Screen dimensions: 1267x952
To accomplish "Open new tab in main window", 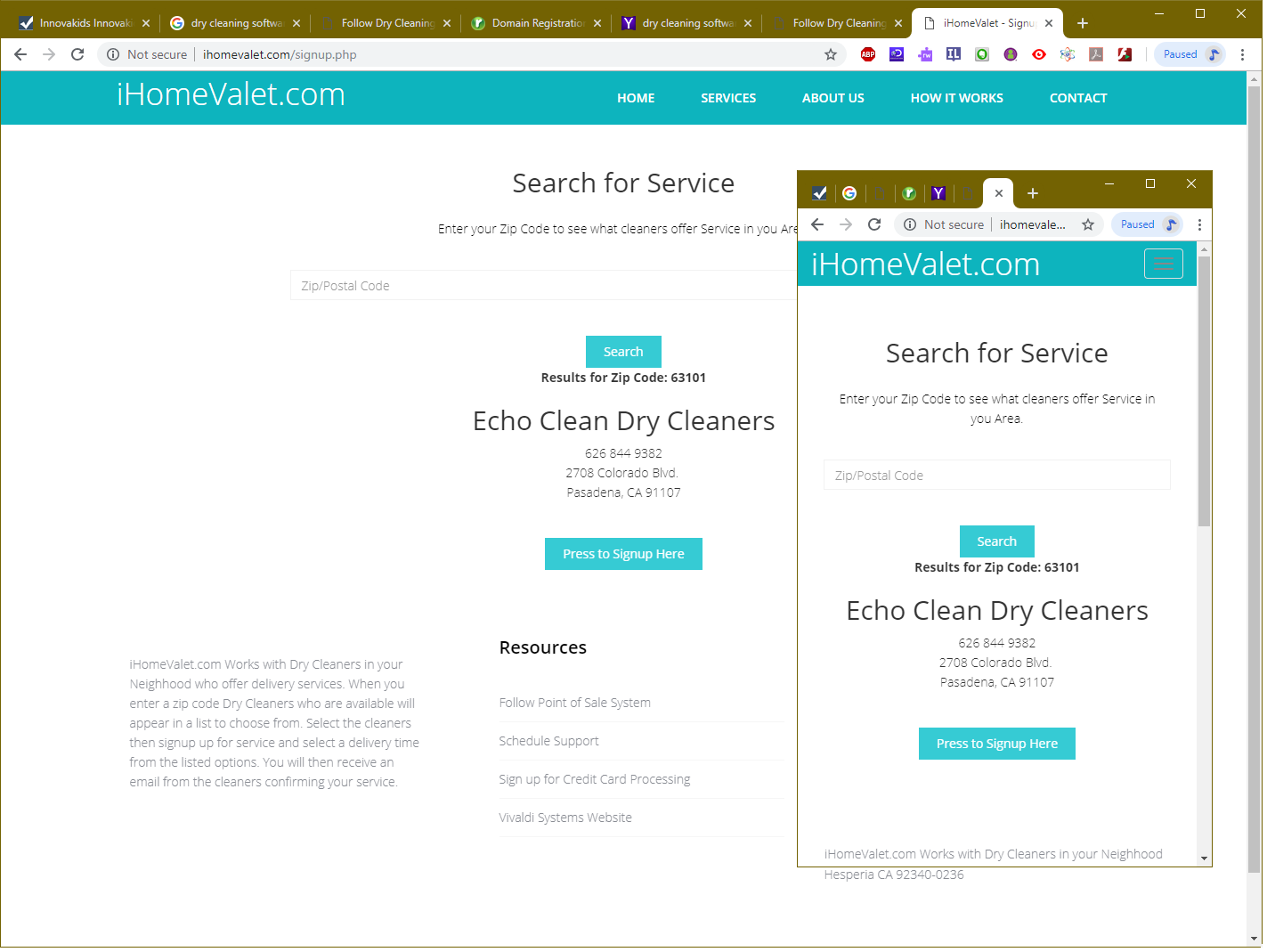I will 1083,23.
